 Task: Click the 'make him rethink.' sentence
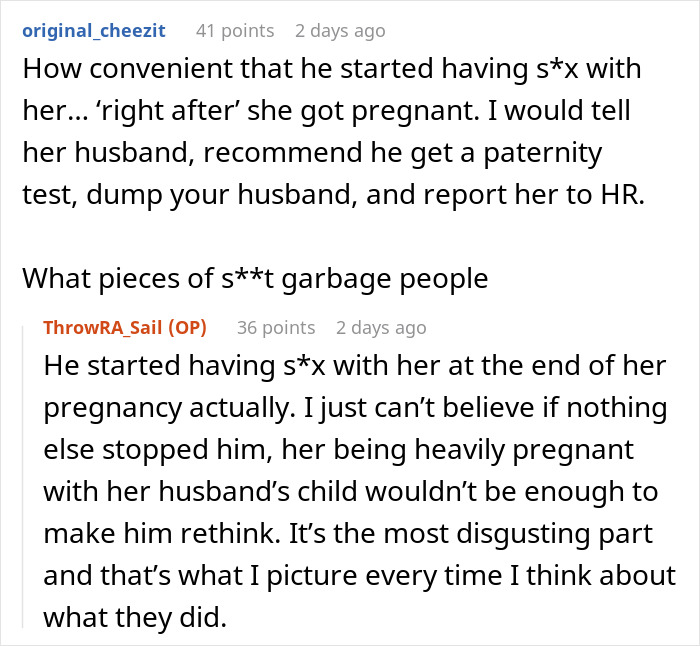[162, 533]
